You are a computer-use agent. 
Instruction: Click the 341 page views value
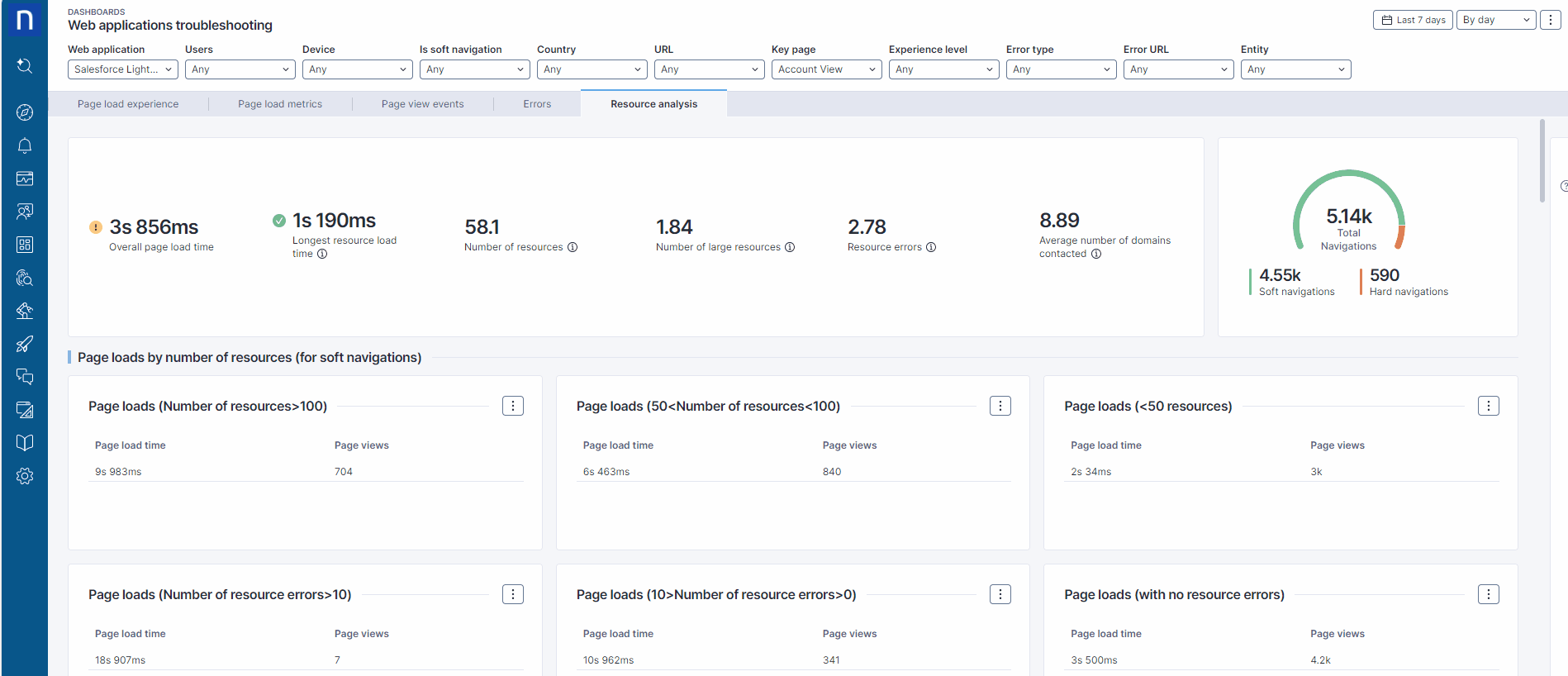pyautogui.click(x=831, y=660)
